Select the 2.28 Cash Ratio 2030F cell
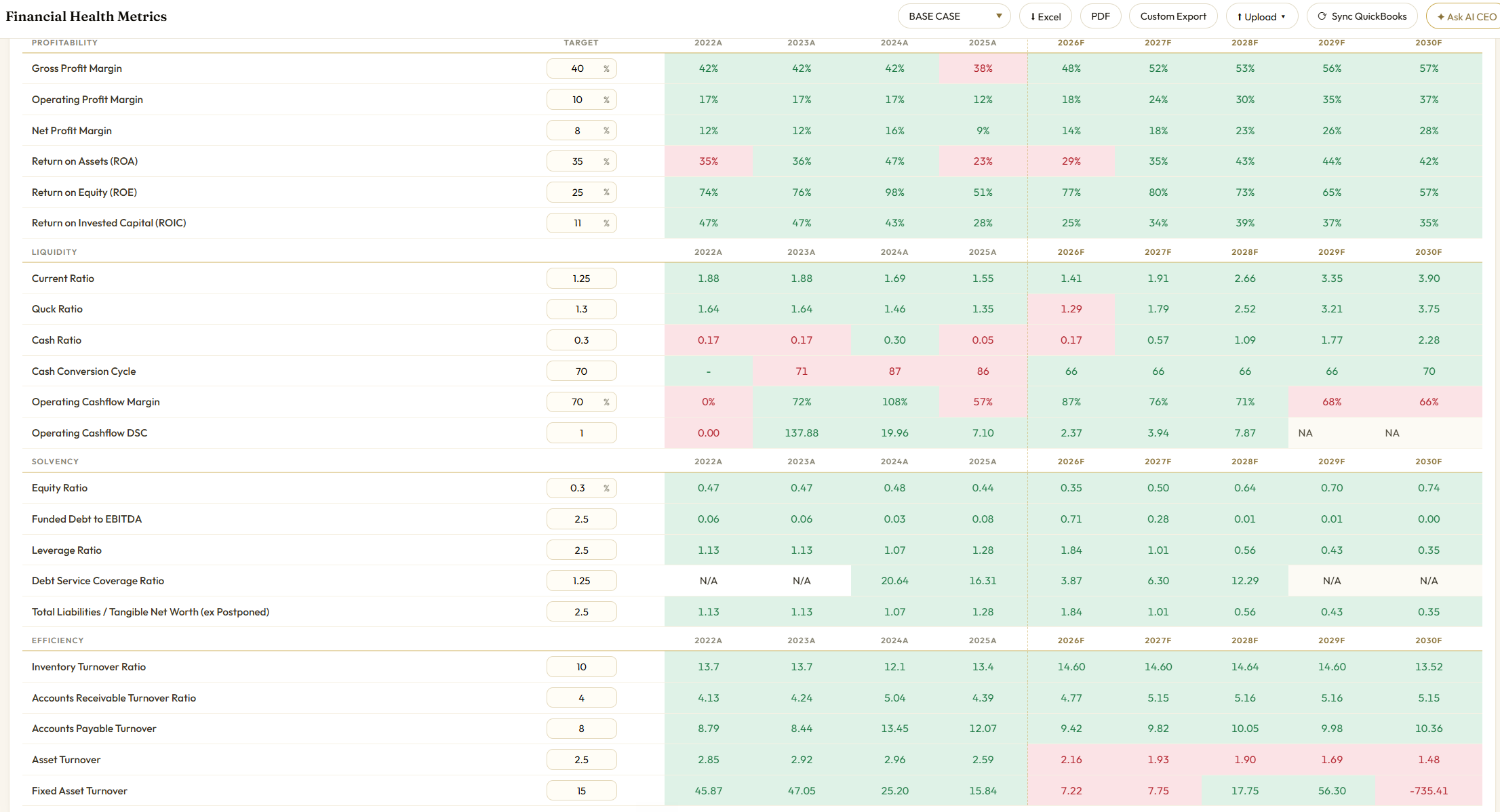This screenshot has width=1500, height=812. pyautogui.click(x=1428, y=340)
